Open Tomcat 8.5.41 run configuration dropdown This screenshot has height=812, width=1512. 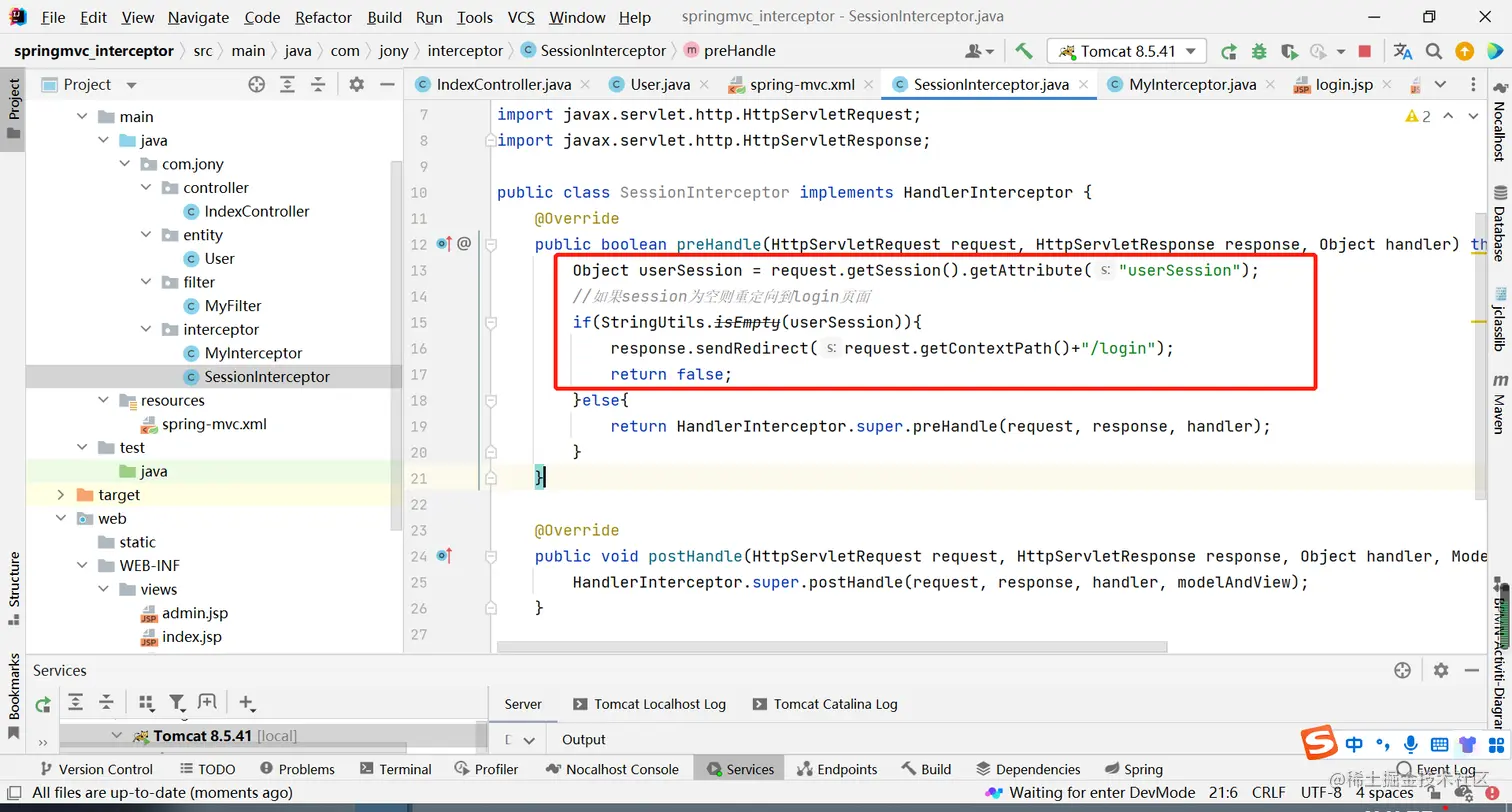click(x=1127, y=51)
